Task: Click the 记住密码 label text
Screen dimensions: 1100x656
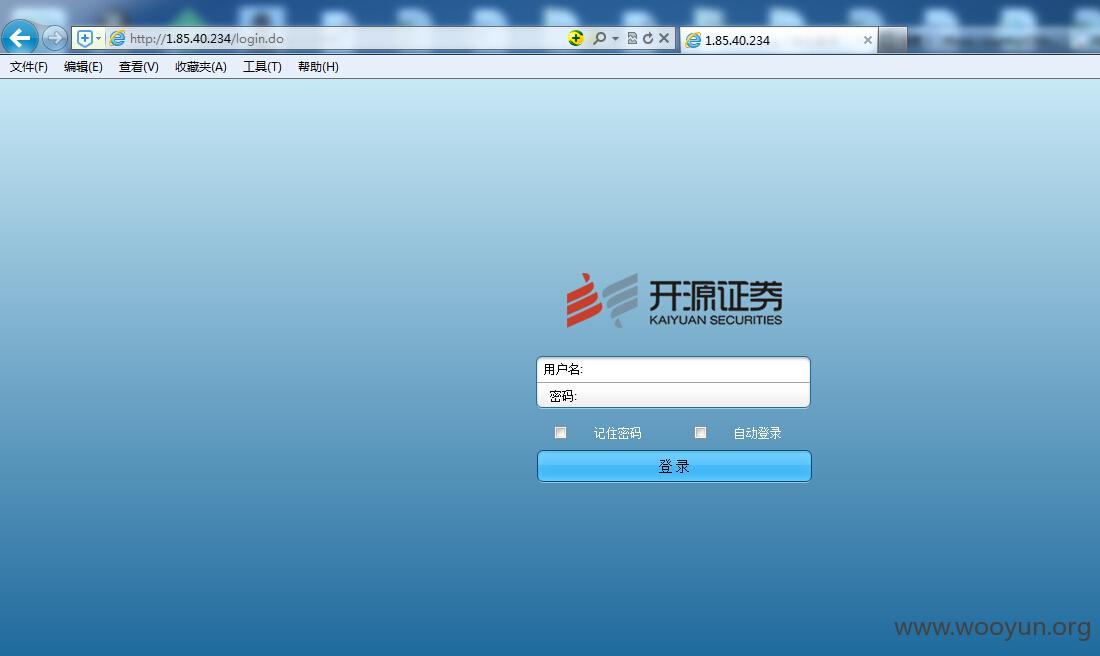Action: click(617, 433)
